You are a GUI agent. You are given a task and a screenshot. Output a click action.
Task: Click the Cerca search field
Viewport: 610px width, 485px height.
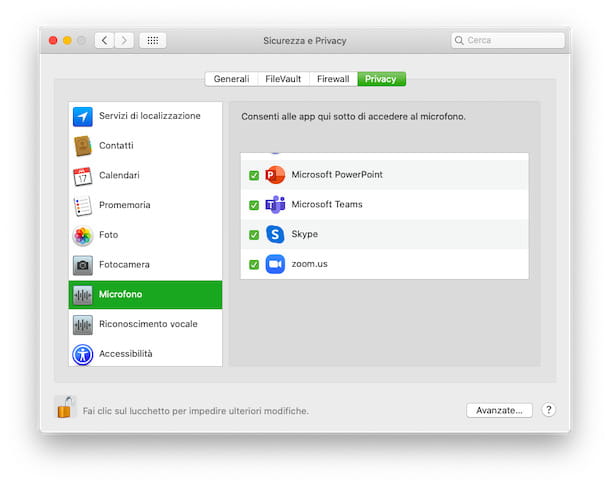[508, 40]
